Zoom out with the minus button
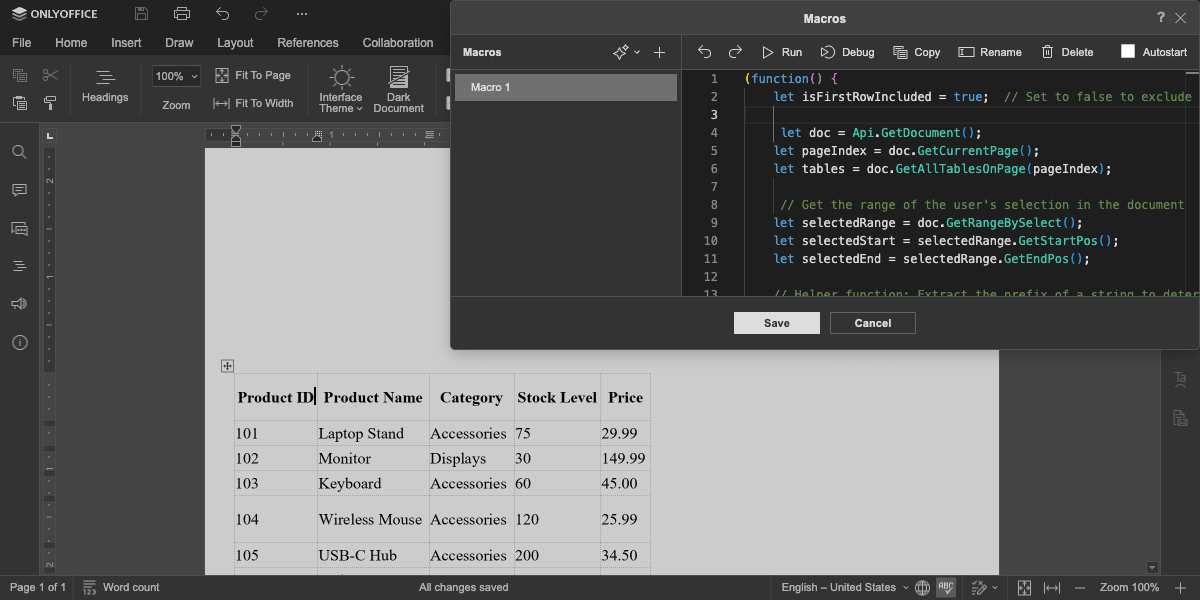 [1082, 587]
